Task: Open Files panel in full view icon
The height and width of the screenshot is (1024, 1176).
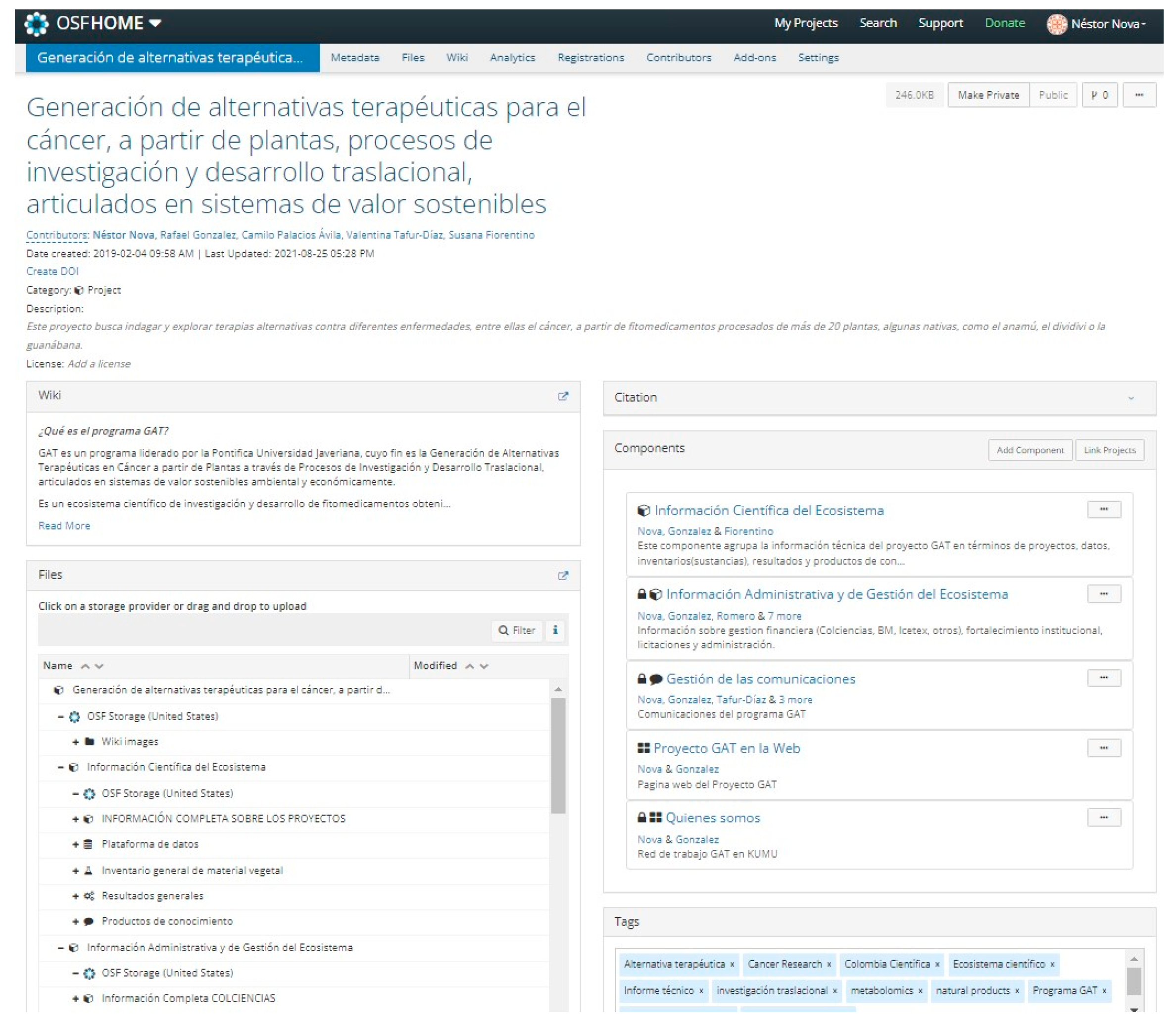Action: click(x=562, y=576)
